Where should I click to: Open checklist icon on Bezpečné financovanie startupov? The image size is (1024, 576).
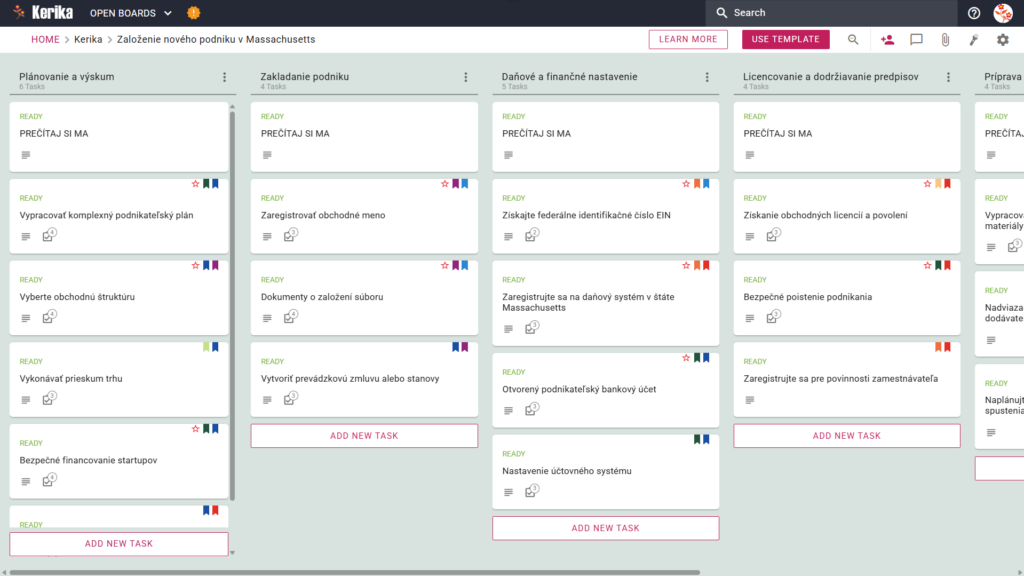(x=49, y=480)
